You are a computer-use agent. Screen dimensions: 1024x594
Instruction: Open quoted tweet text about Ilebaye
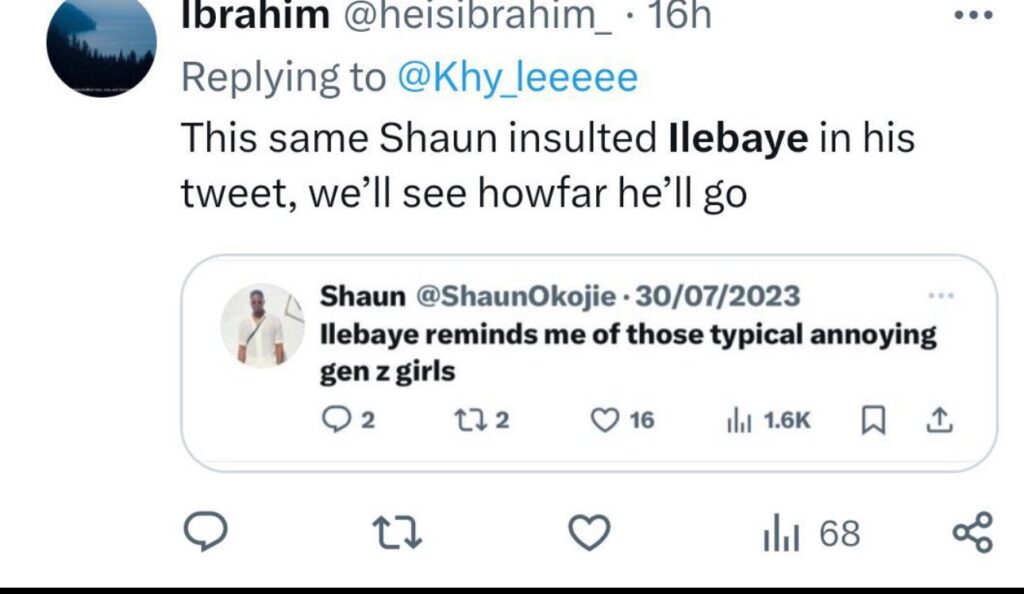coord(628,352)
